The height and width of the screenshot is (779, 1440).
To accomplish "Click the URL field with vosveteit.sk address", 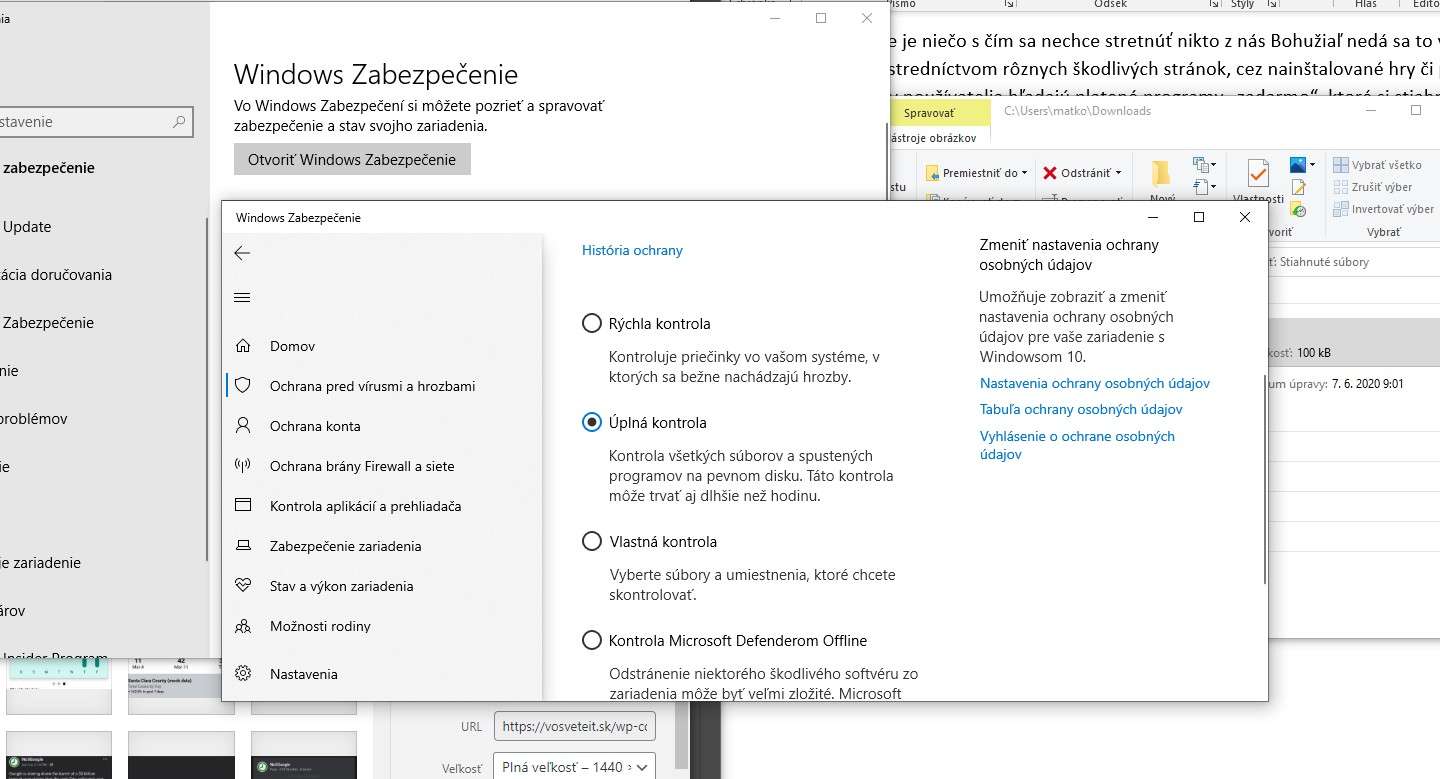I will click(x=575, y=727).
